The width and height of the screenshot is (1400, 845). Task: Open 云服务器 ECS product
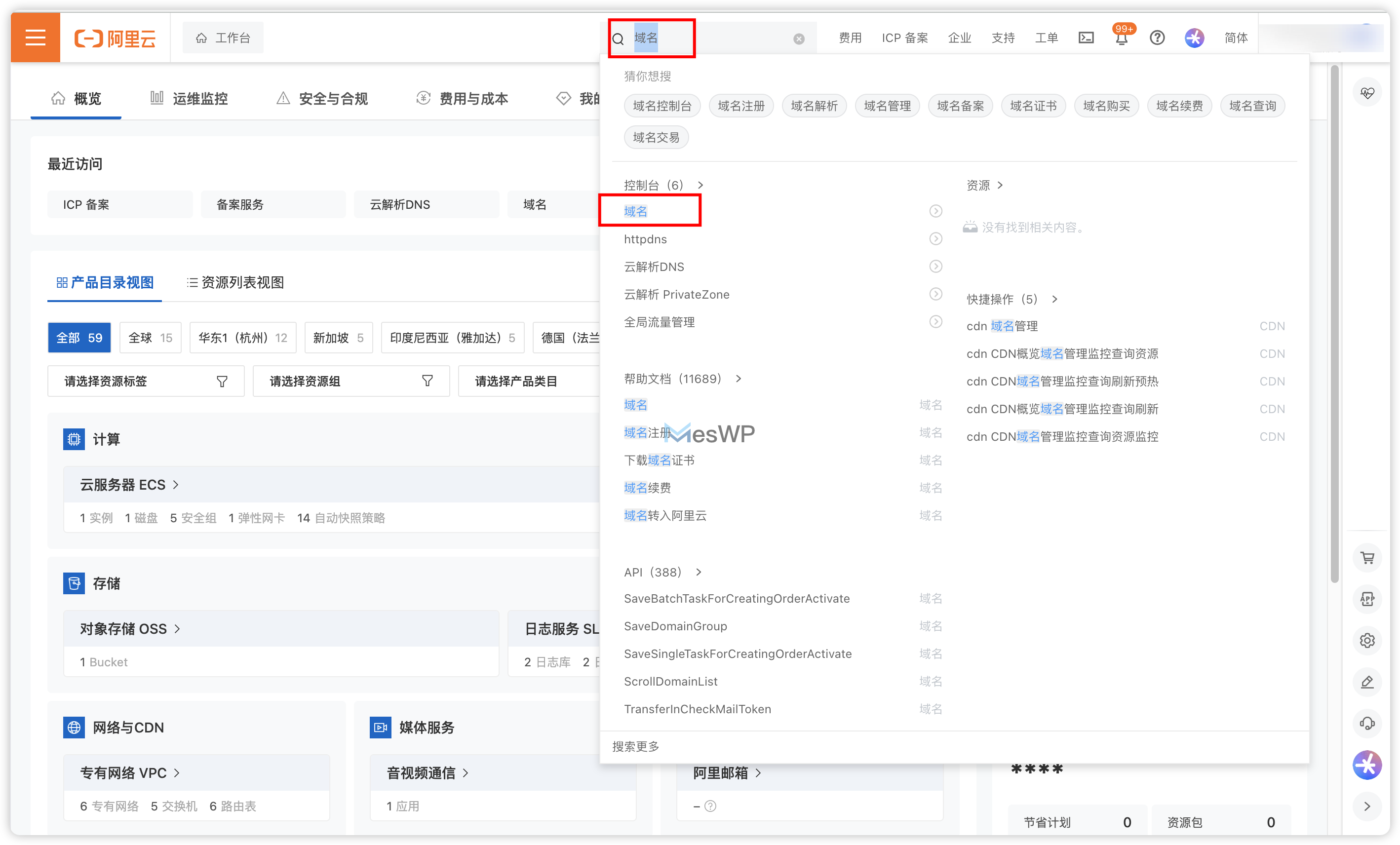pyautogui.click(x=129, y=485)
